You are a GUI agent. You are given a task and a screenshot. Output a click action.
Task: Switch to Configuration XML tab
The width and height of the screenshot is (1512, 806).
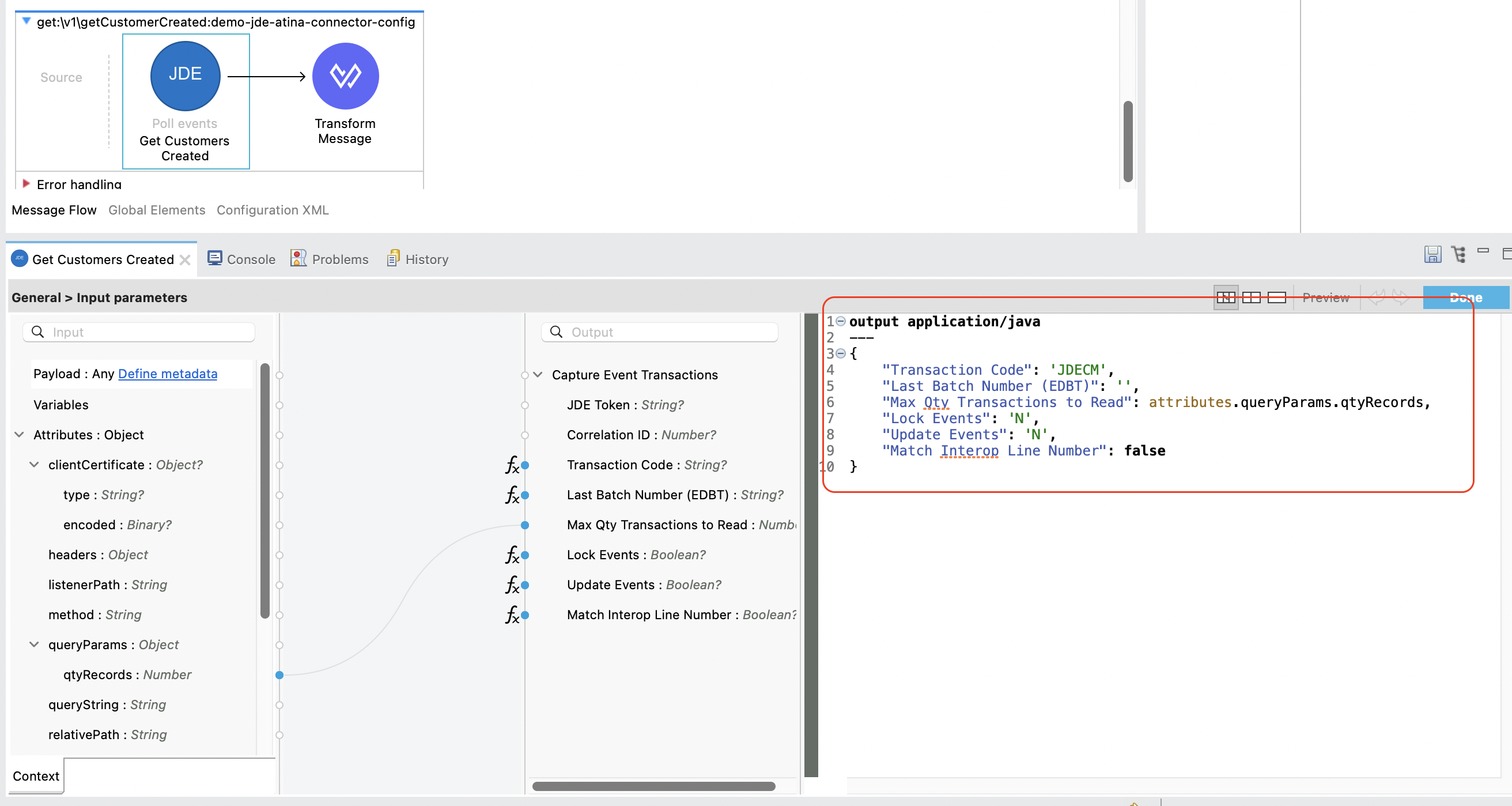pyautogui.click(x=273, y=210)
